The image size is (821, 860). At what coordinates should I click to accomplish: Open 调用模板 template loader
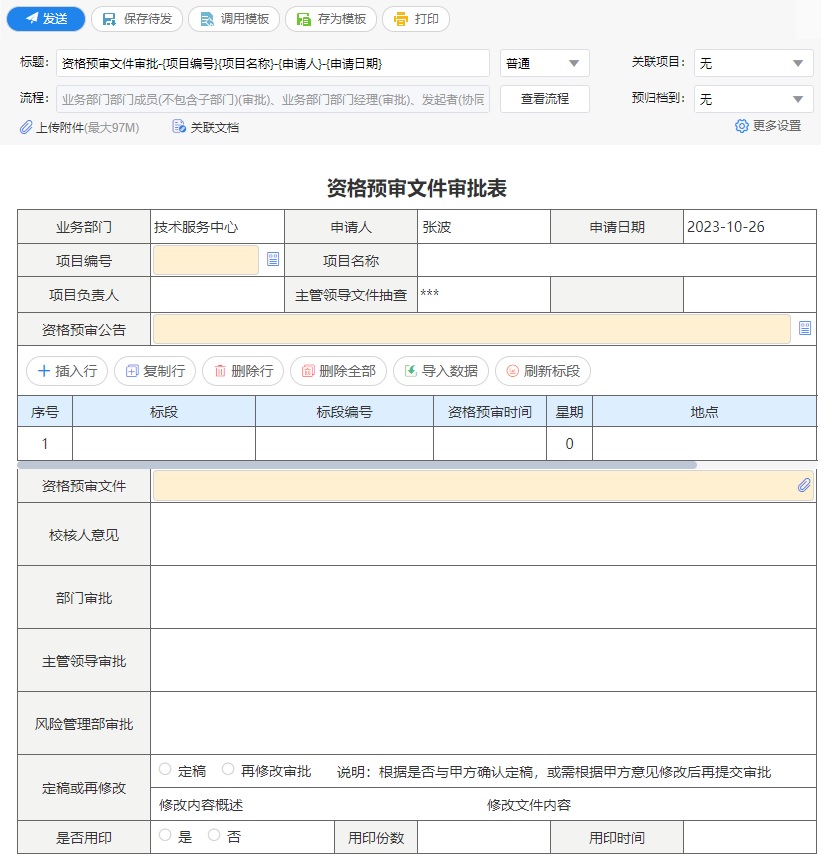click(x=234, y=19)
